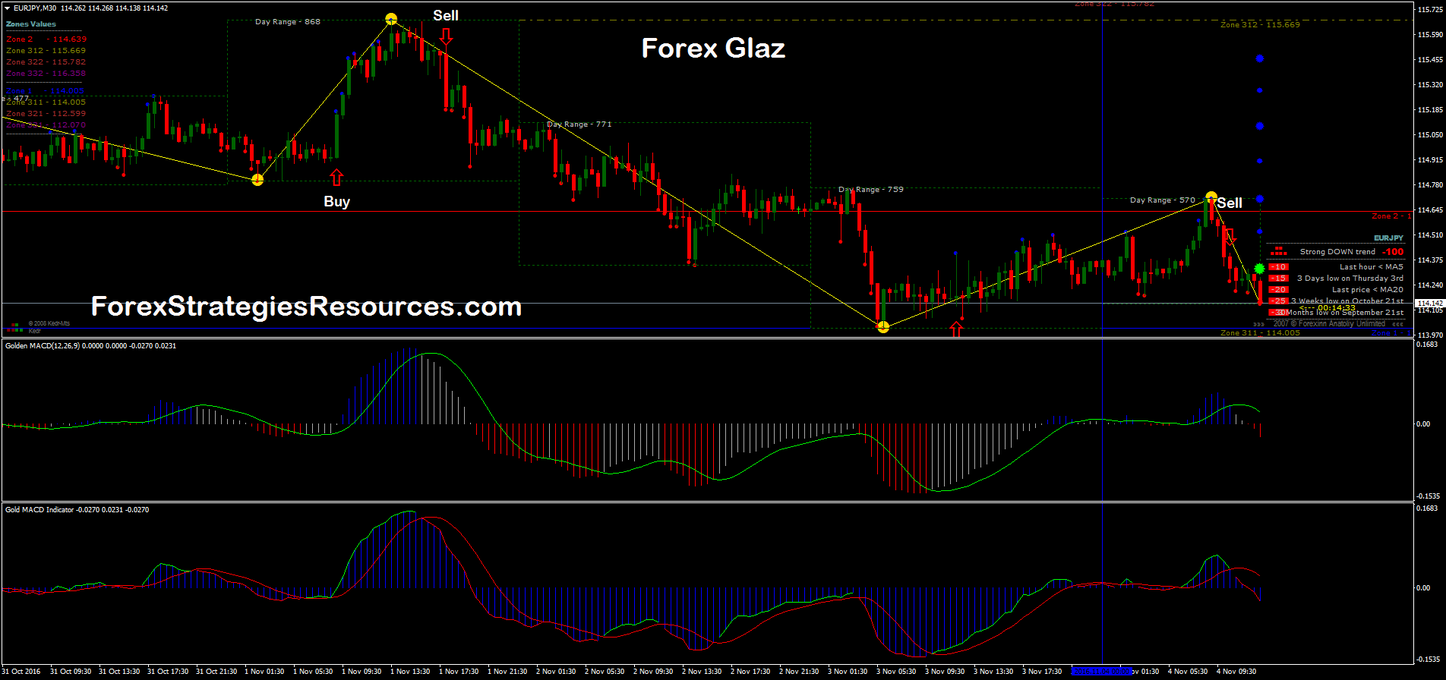Click the green star signal icon
1446x680 pixels.
pos(1258,266)
